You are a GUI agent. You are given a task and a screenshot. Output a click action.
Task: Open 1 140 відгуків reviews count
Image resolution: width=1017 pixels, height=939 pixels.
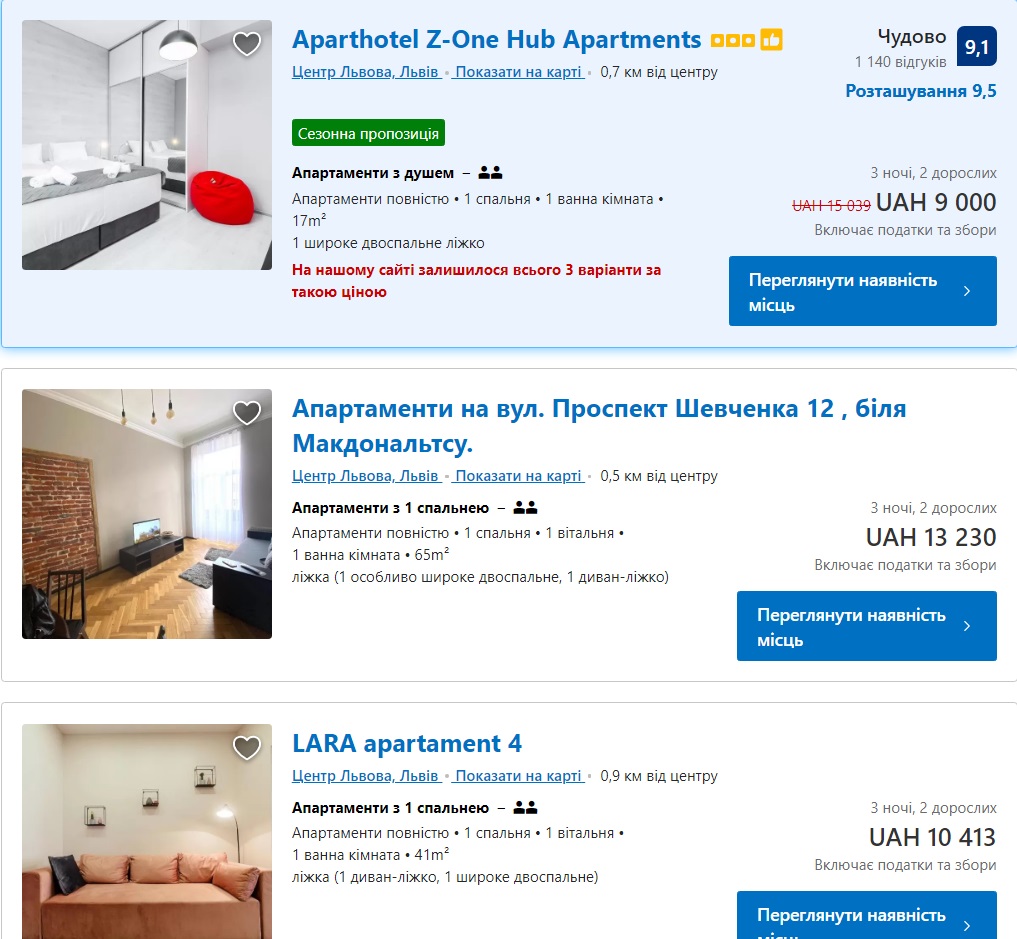pyautogui.click(x=900, y=62)
